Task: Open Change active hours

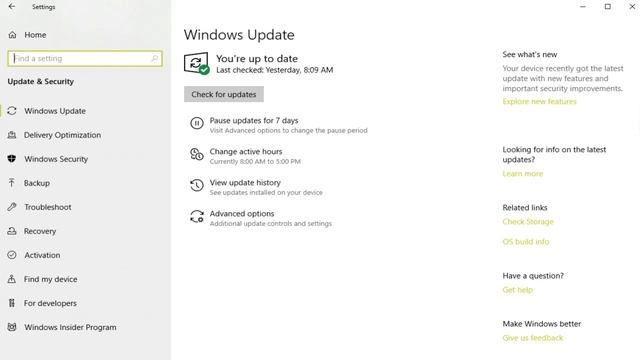Action: tap(246, 151)
